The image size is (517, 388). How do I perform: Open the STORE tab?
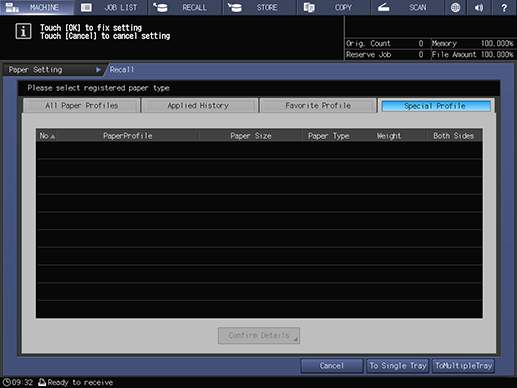[259, 7]
